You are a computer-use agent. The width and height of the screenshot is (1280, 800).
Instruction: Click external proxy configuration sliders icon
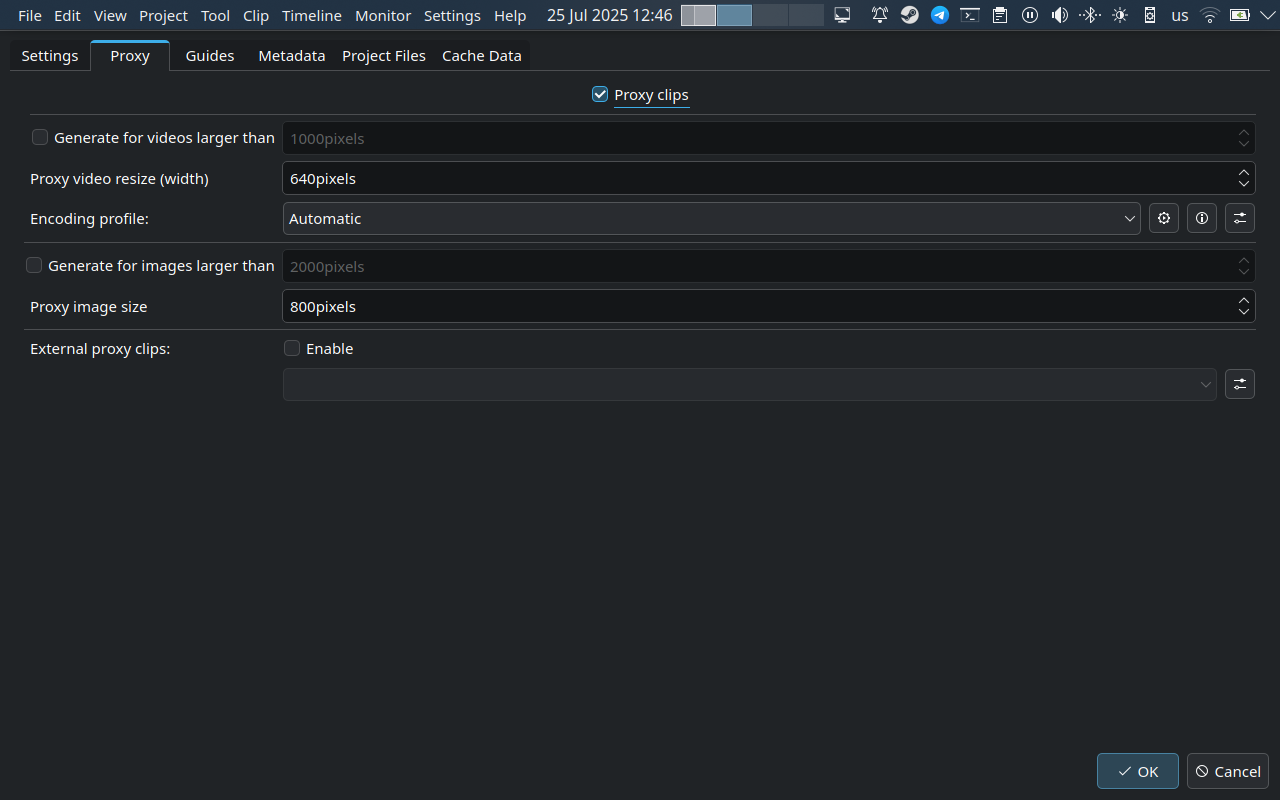tap(1240, 384)
